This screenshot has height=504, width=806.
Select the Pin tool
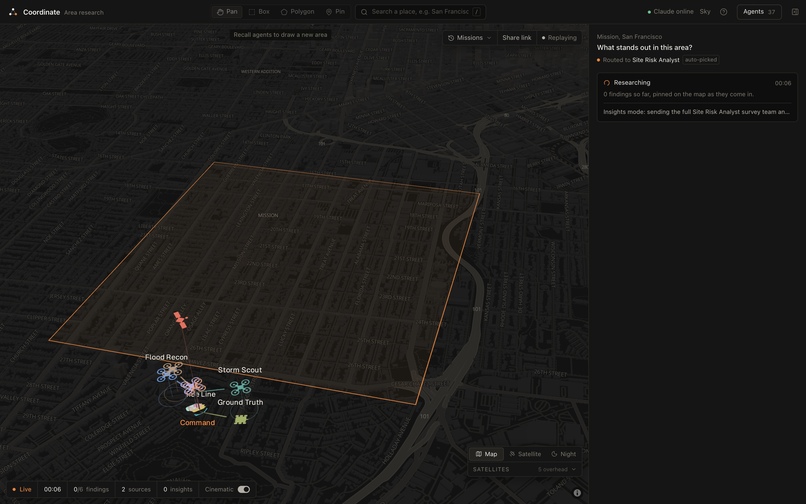click(x=335, y=12)
